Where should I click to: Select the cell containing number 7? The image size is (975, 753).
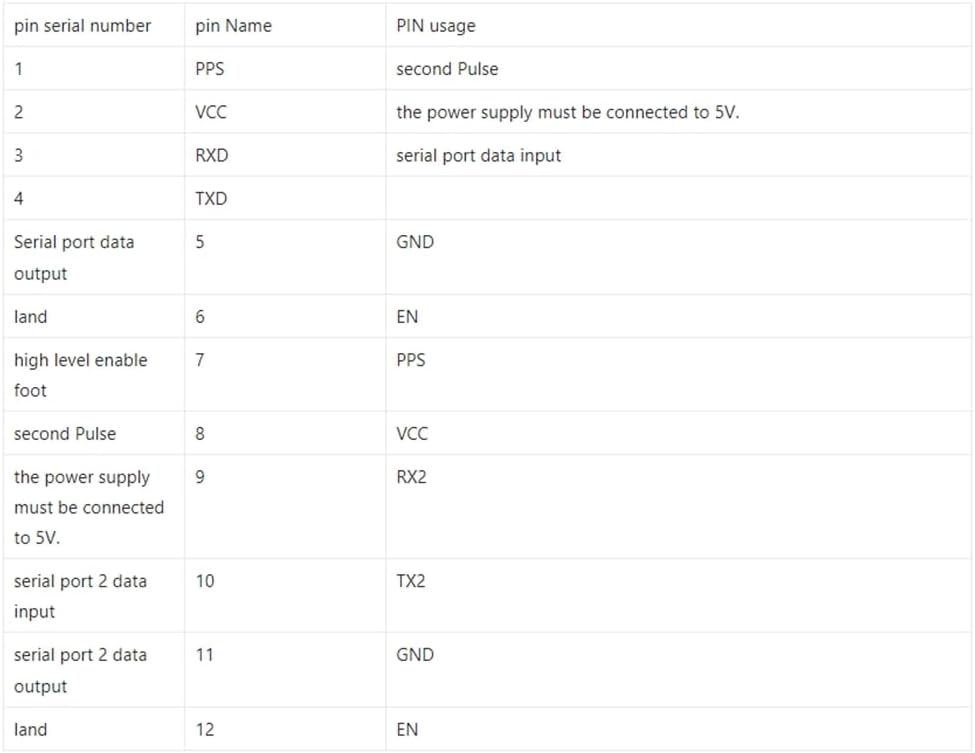[200, 360]
